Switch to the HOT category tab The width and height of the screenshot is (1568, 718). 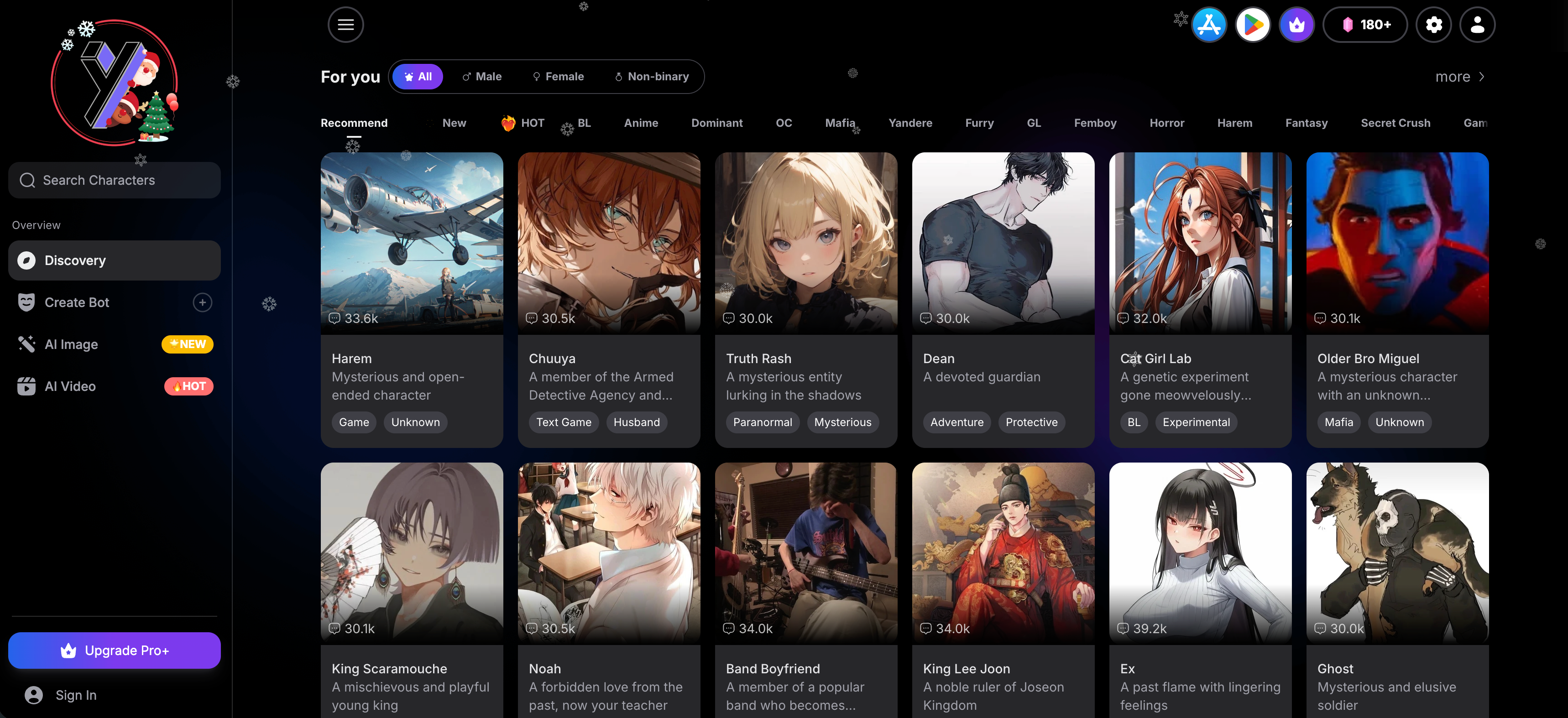click(523, 123)
